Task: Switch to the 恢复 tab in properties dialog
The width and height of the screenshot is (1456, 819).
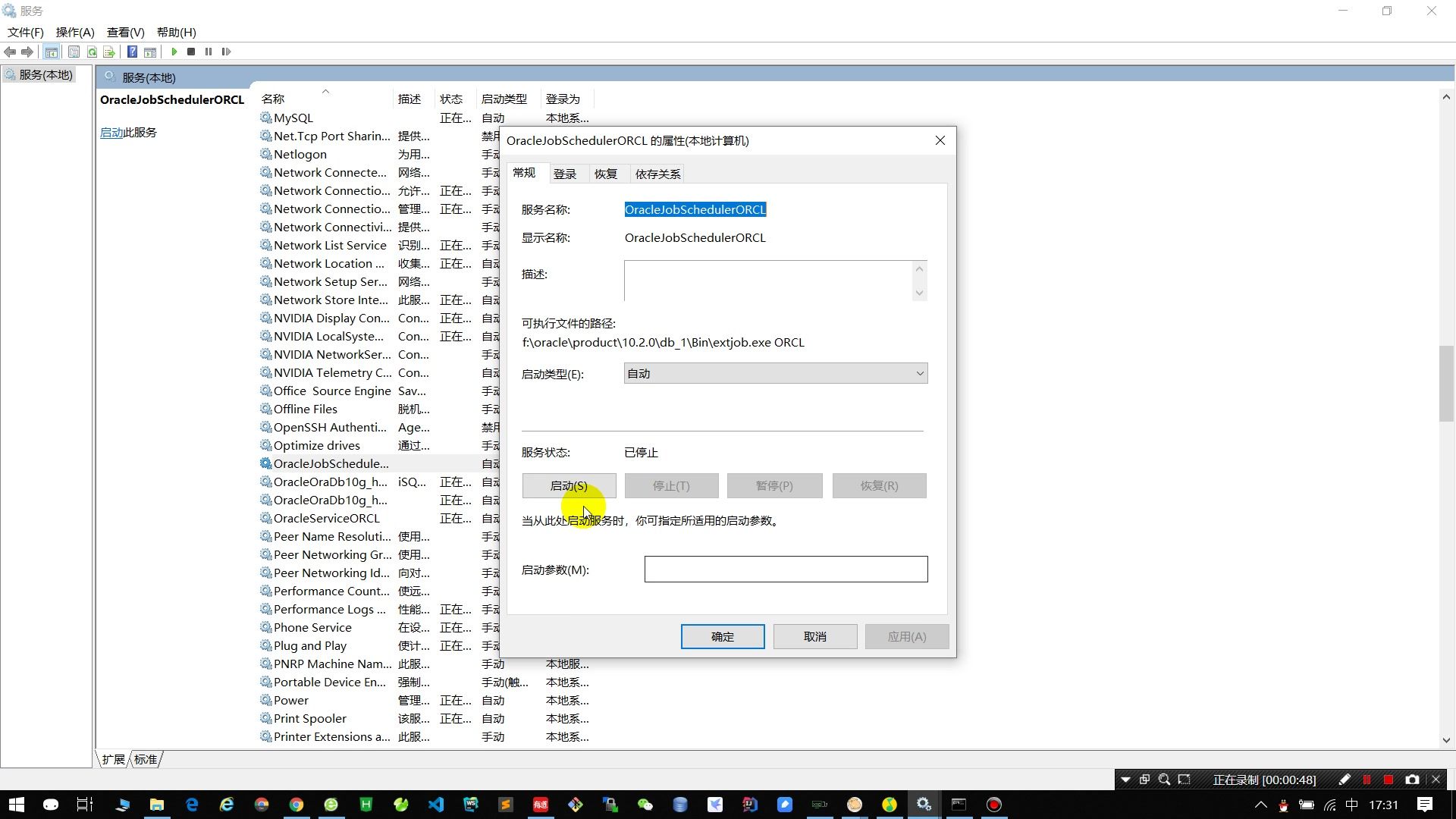Action: coord(606,174)
